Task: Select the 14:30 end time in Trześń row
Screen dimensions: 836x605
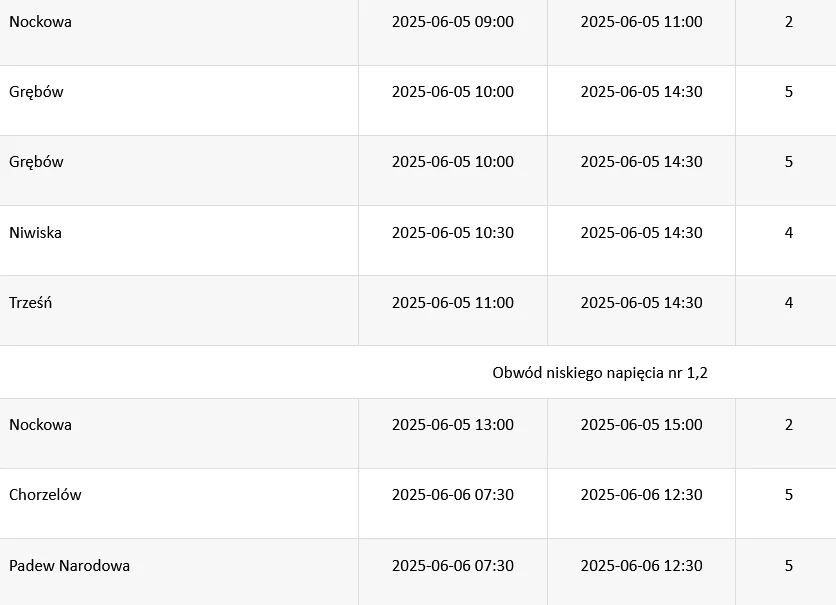Action: 641,303
